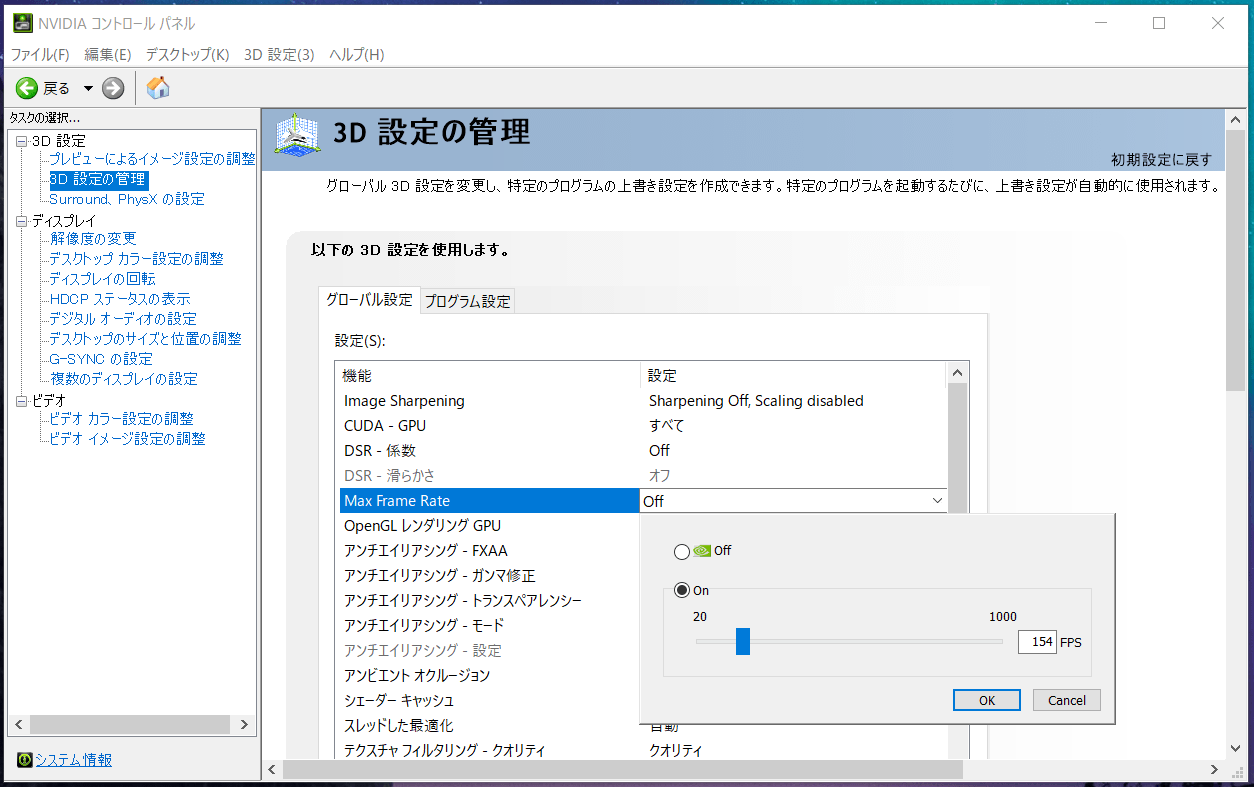Select the アンチエイリアシング - モード row
This screenshot has width=1254, height=787.
pos(489,626)
